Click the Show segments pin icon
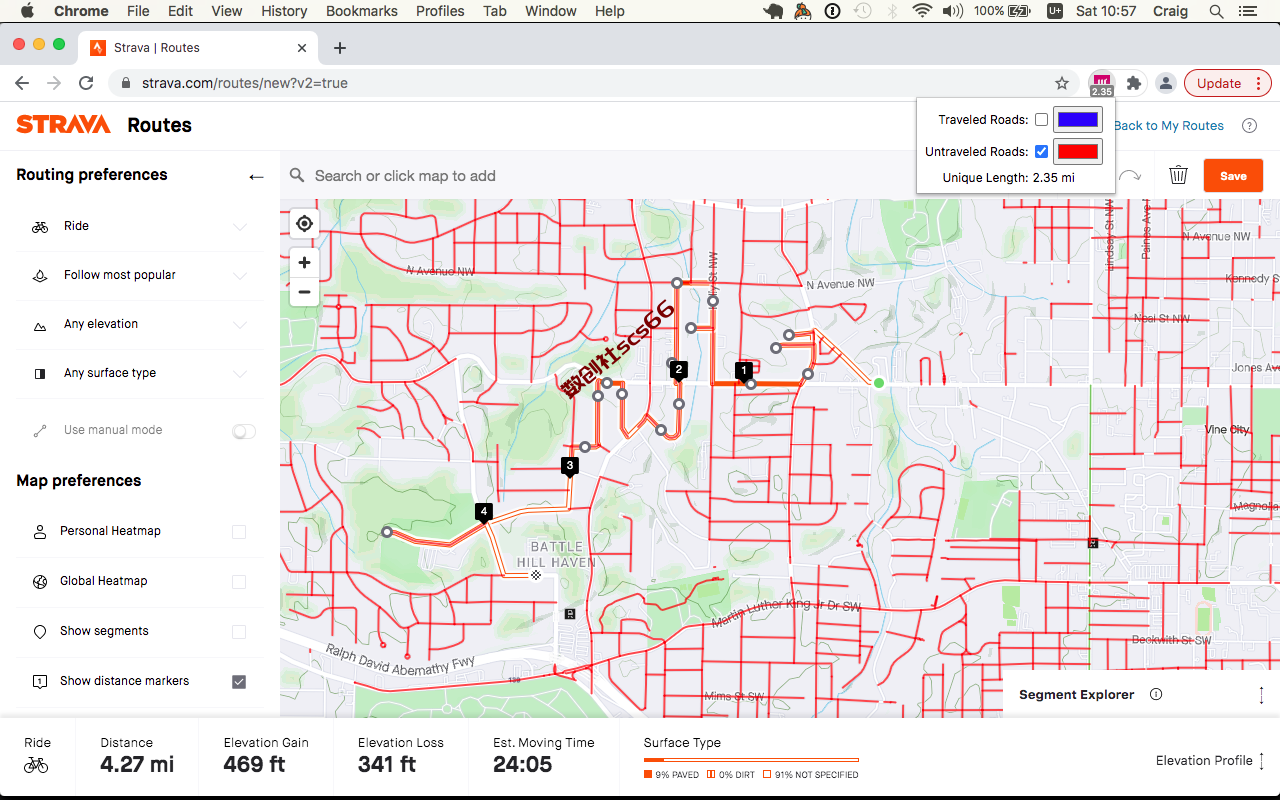Screen dimensions: 1280x800 click(x=40, y=632)
